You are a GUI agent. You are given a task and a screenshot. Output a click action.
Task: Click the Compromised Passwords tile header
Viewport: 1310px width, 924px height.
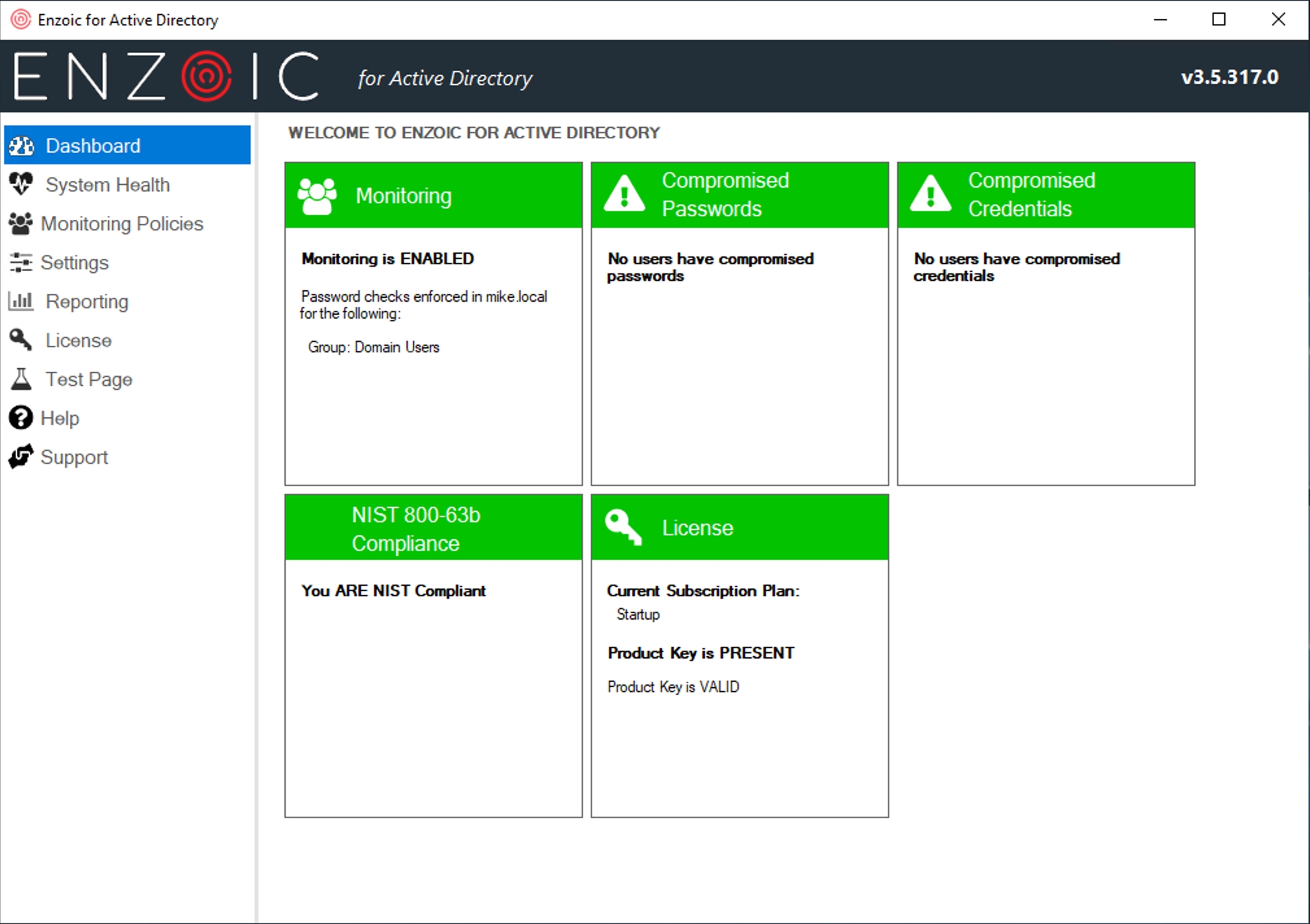[x=739, y=195]
